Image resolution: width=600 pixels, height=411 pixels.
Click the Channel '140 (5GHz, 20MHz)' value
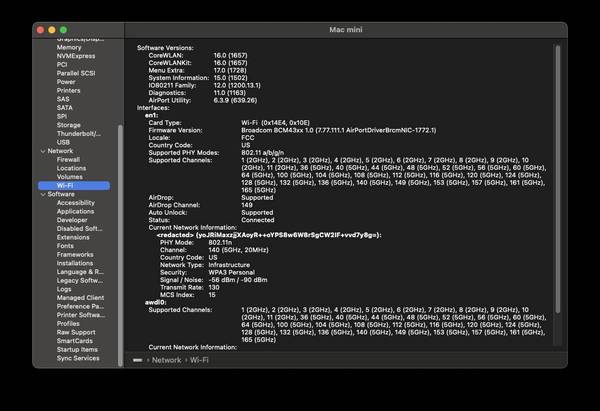[x=238, y=250]
